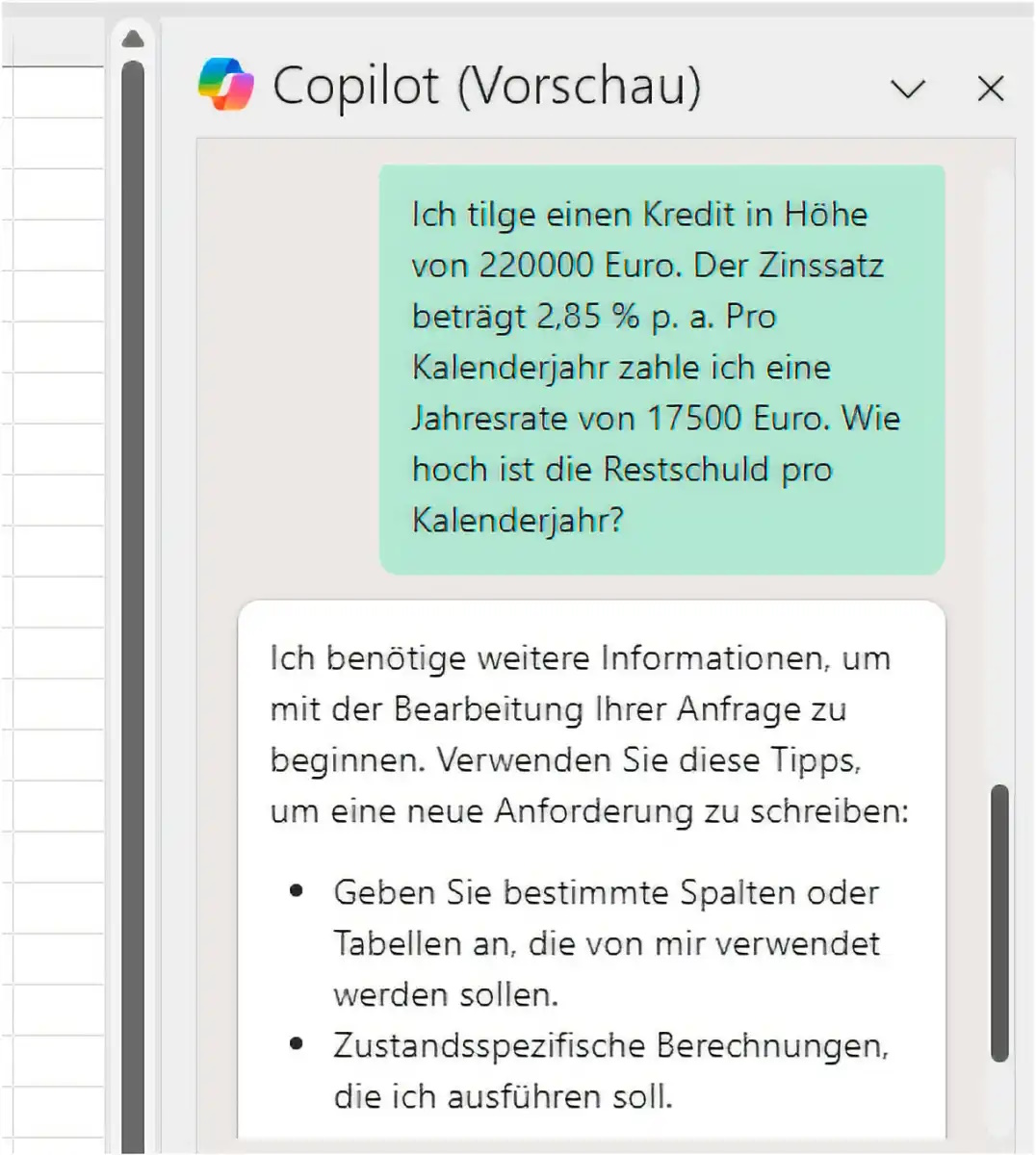Click the chat pane scrollbar thumb

click(999, 922)
